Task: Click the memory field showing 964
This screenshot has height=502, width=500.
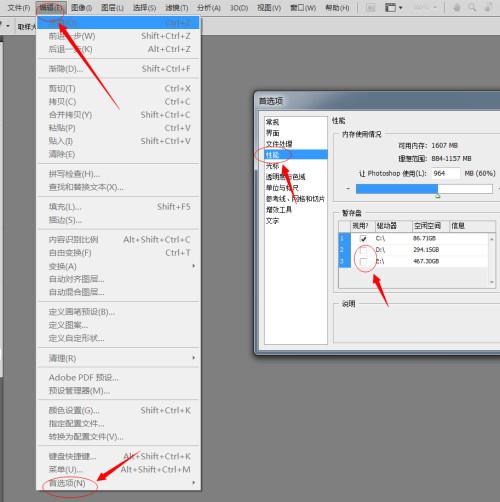Action: tap(446, 173)
